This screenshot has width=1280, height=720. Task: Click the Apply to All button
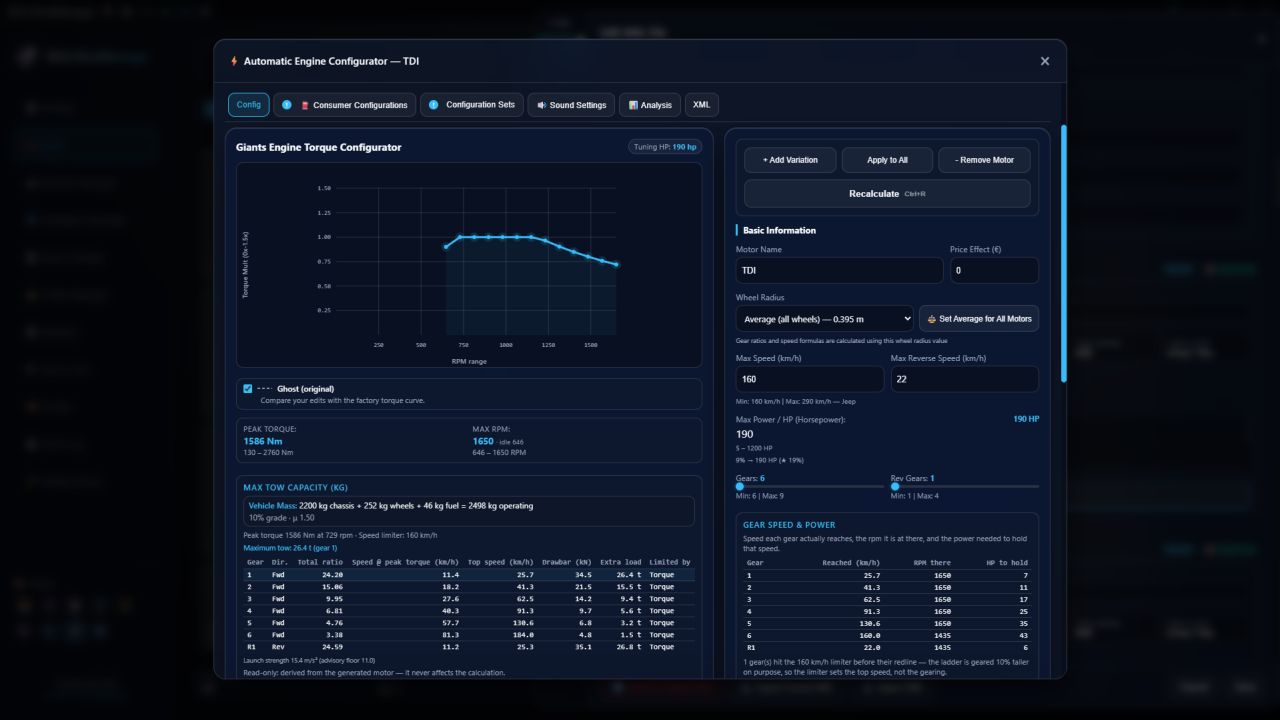pos(887,160)
